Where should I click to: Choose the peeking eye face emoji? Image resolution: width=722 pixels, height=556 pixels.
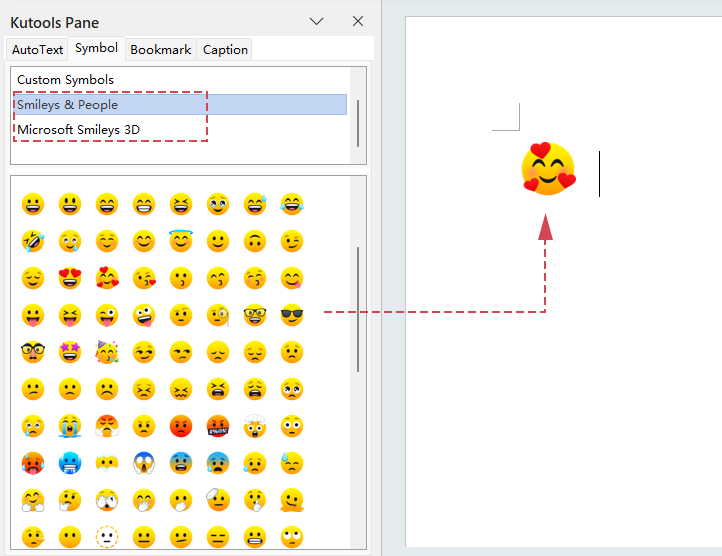107,500
